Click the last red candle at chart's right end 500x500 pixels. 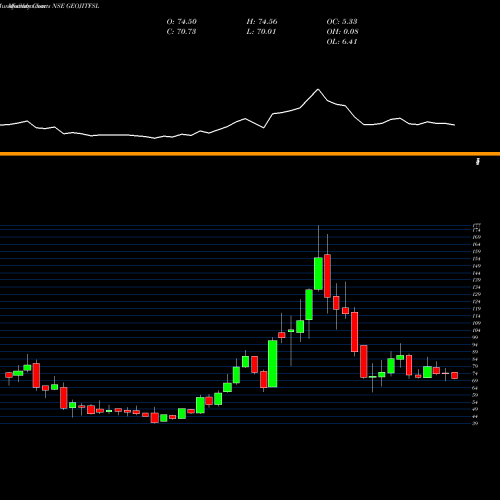[455, 376]
